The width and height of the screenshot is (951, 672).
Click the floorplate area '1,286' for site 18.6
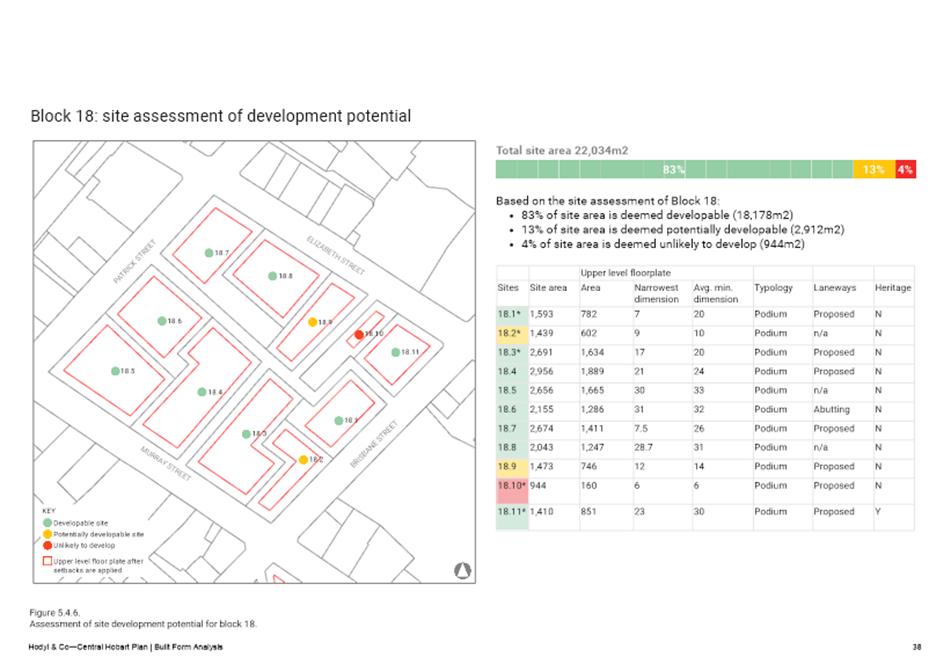point(593,409)
